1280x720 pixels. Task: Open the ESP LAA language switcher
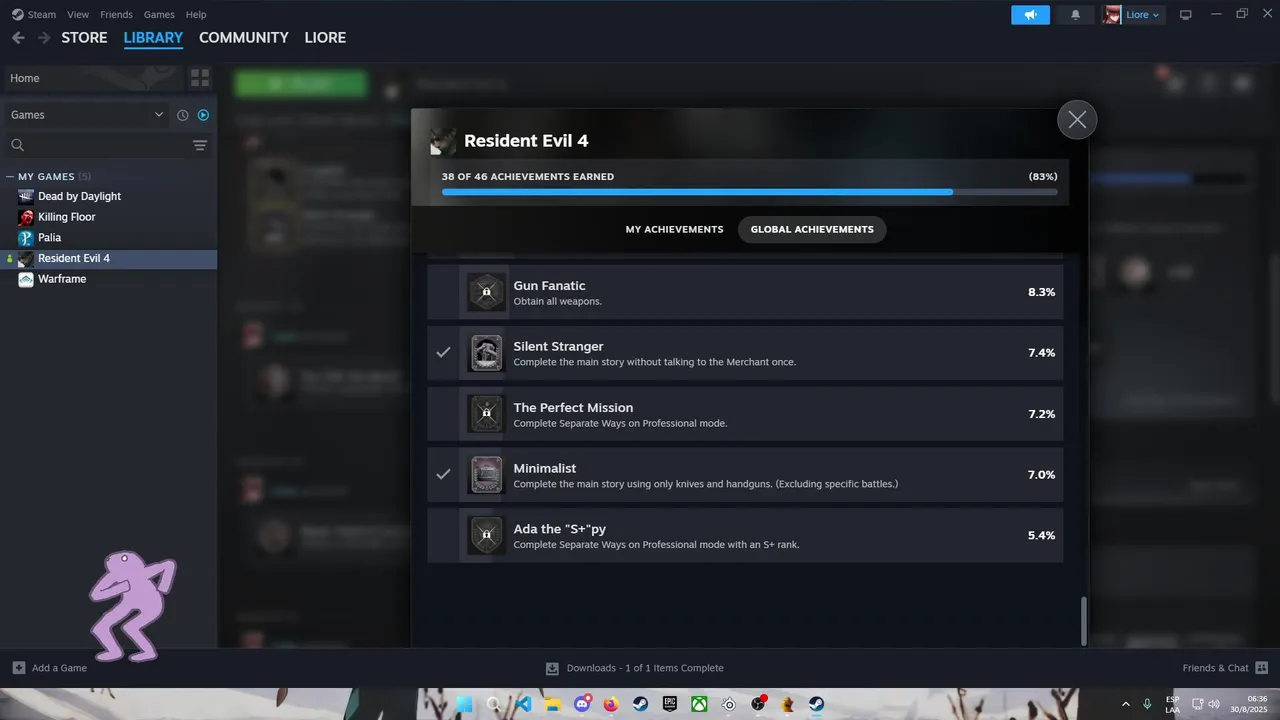(x=1172, y=704)
